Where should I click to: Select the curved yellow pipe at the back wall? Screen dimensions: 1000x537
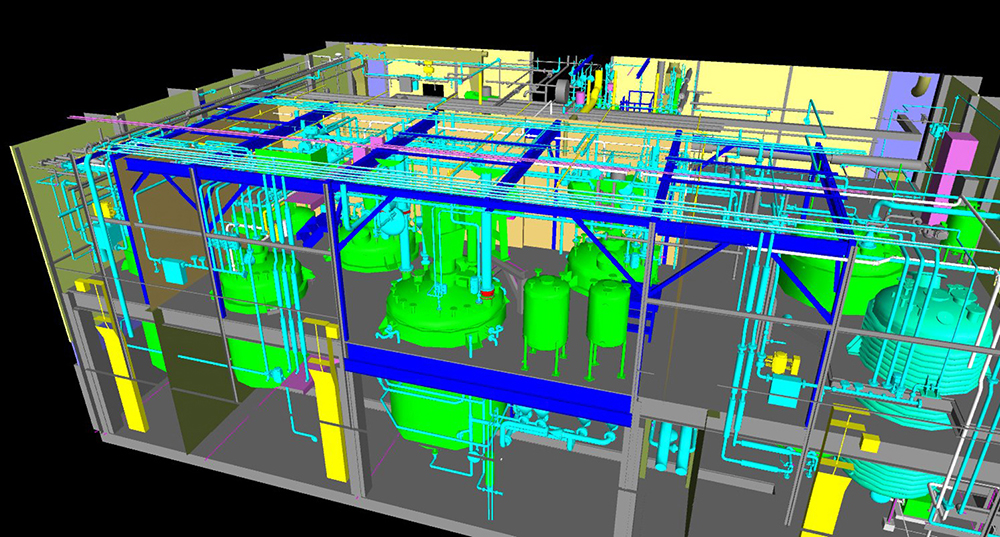click(x=594, y=91)
